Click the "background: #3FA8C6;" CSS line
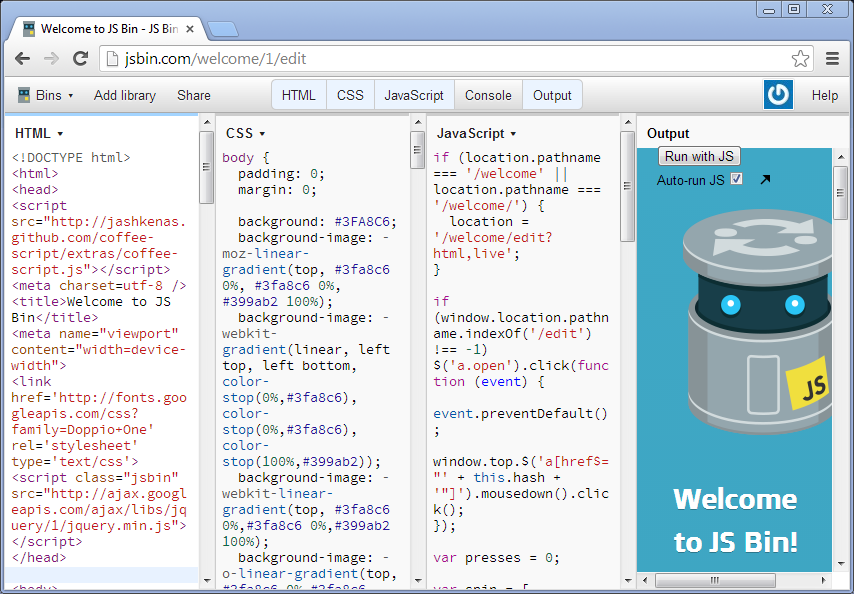Screen dimensions: 854x594 tap(317, 222)
